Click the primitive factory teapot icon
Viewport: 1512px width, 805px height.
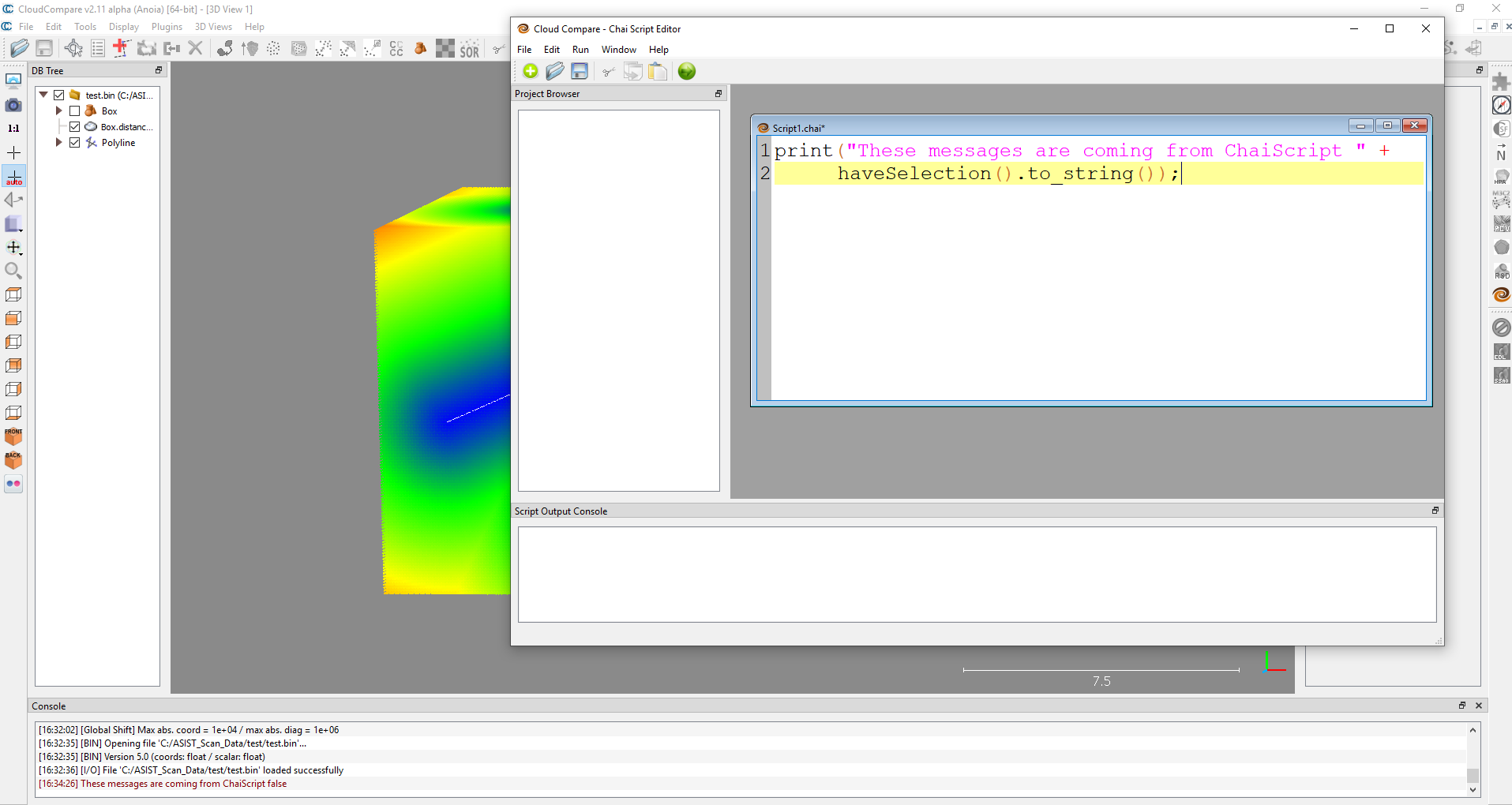(x=421, y=48)
